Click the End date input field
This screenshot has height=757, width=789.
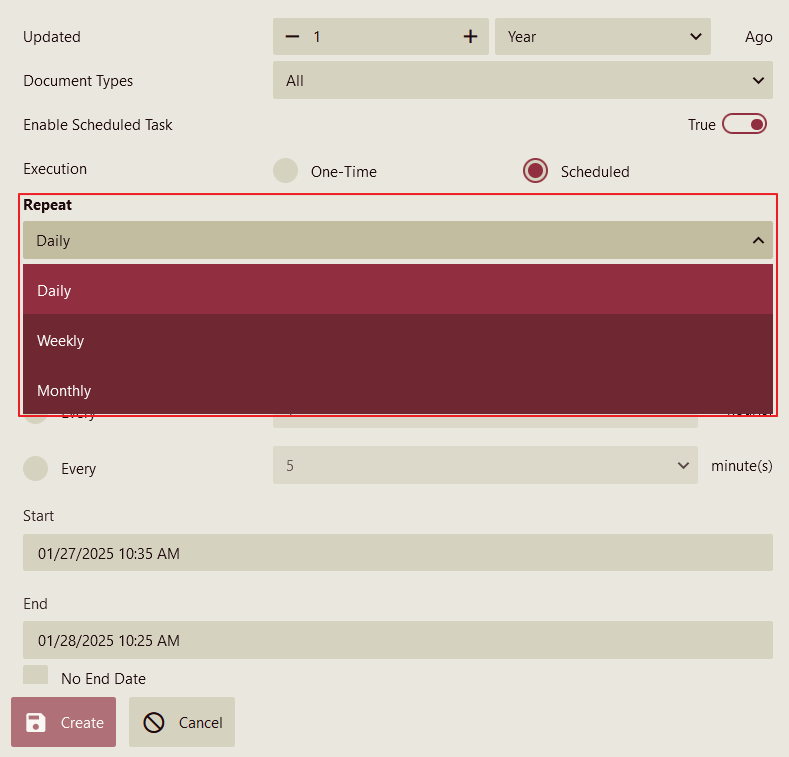click(x=397, y=640)
